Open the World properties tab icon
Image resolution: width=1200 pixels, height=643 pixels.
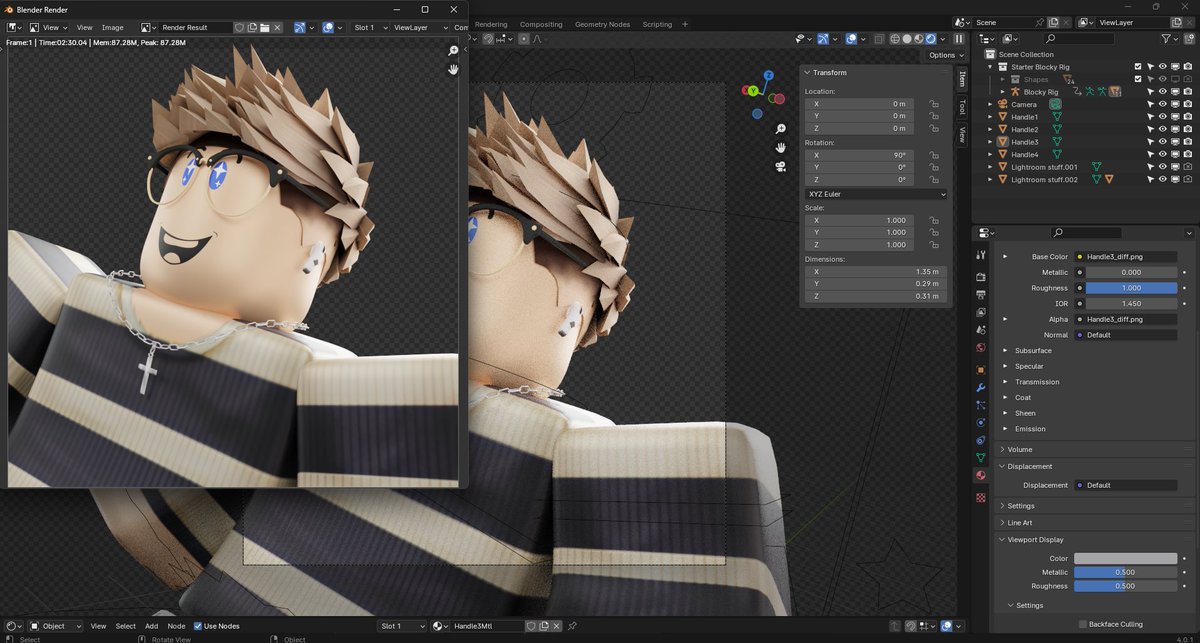(980, 347)
